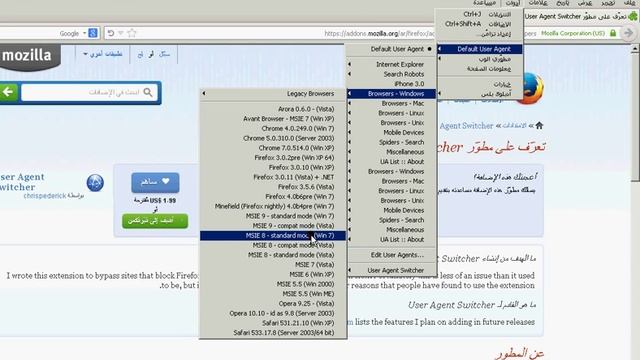Open the تطبيقات أخرى dropdown
The image size is (640, 360).
pos(102,54)
